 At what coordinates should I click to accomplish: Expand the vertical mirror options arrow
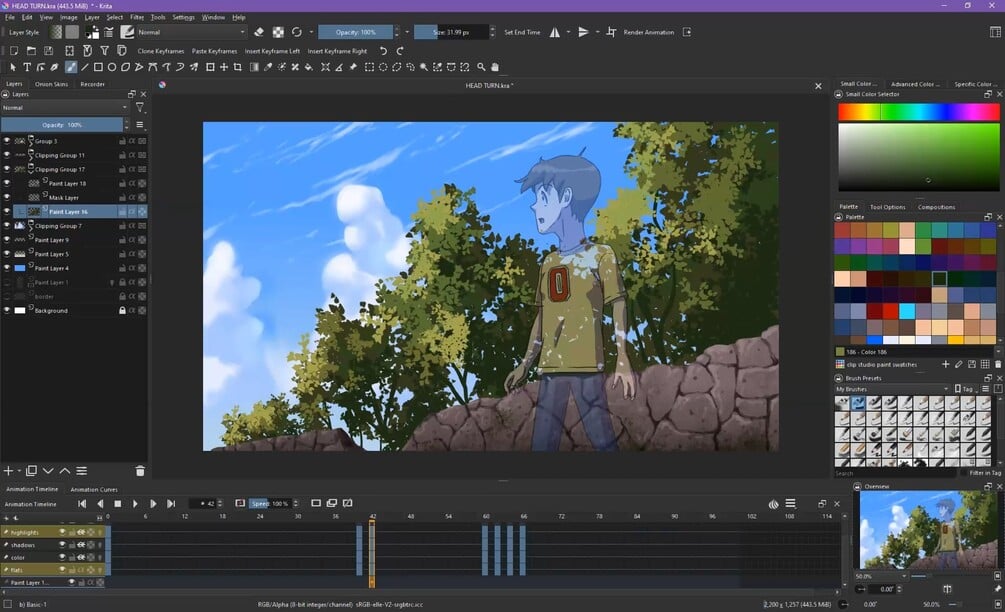(x=597, y=32)
